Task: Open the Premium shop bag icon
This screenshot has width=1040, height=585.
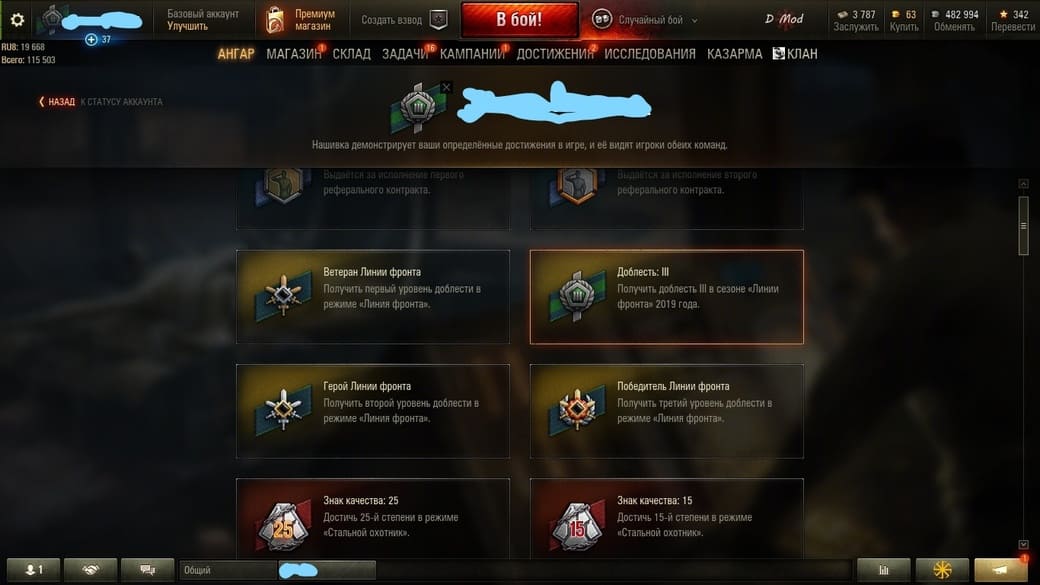Action: [x=275, y=20]
